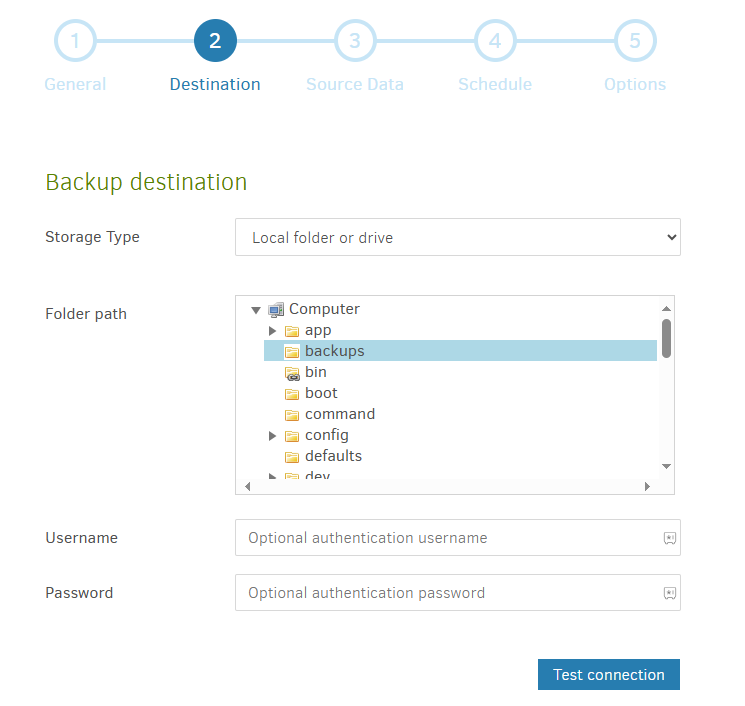745x706 pixels.
Task: Expand the config folder node
Action: coord(272,436)
